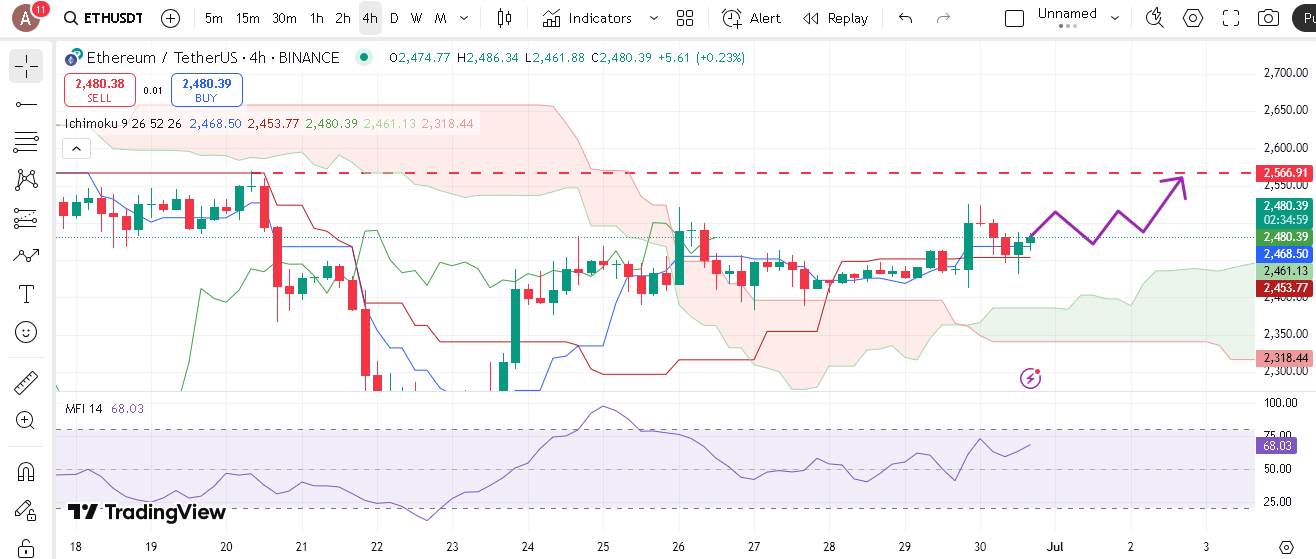Screen dimensions: 1316x559
Task: Take a chart snapshot with camera
Action: coord(1268,18)
